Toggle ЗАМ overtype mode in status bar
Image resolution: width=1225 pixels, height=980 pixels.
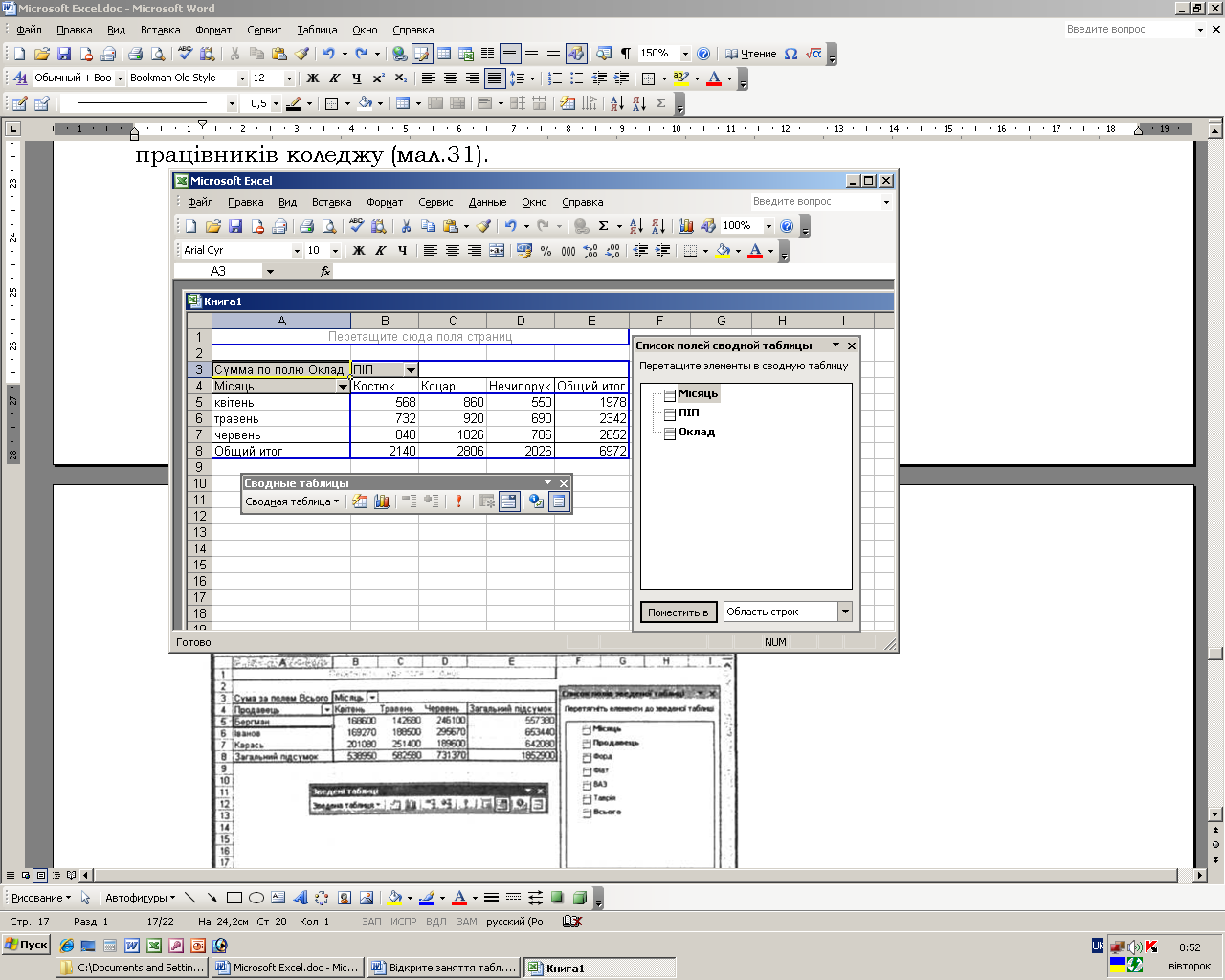pos(467,922)
